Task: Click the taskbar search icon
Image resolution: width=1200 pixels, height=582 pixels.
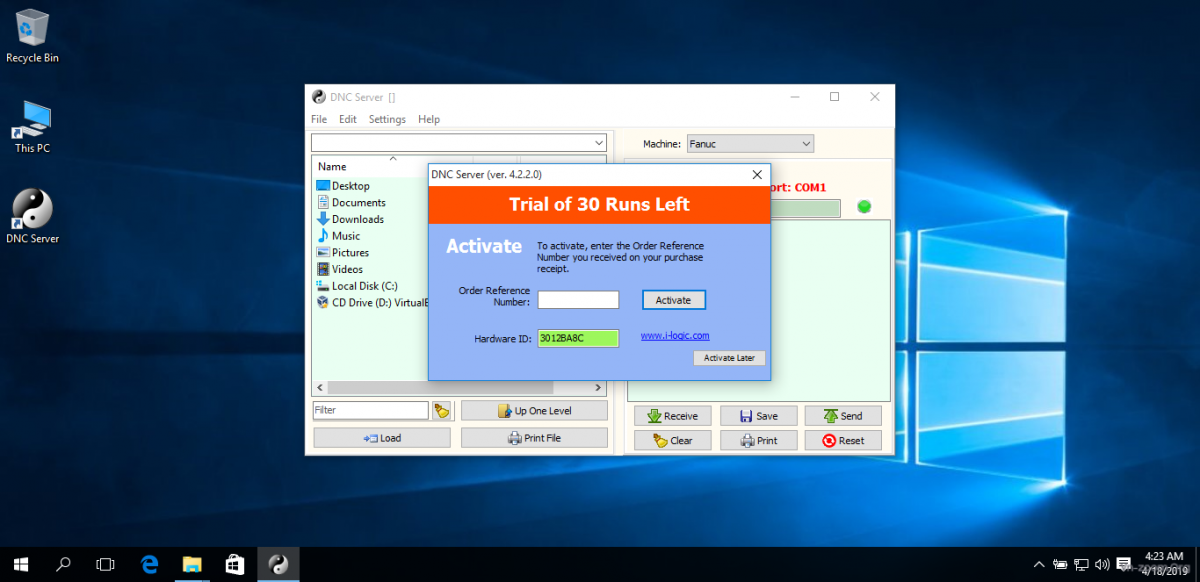Action: [63, 565]
